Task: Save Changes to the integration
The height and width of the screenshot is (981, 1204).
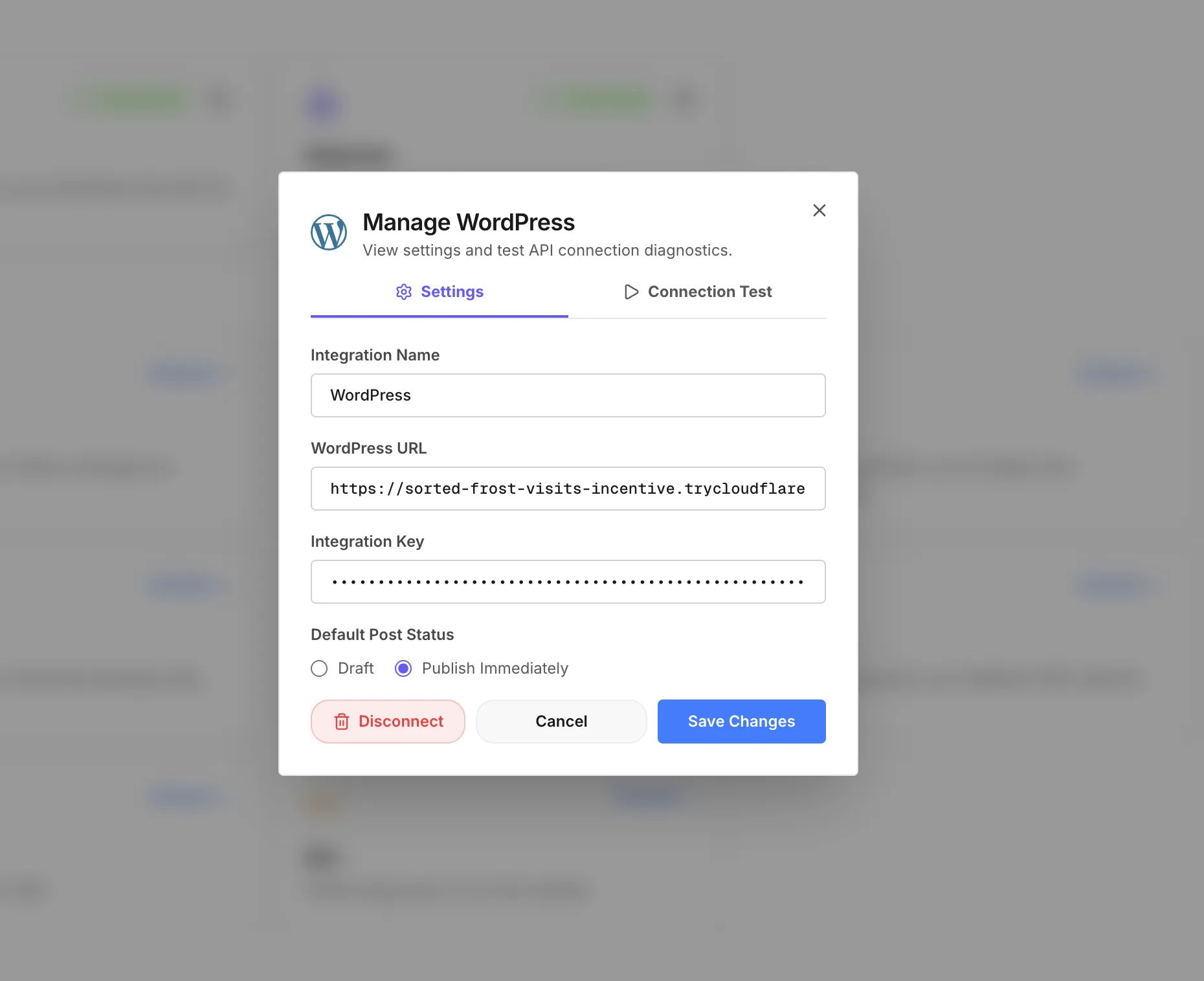Action: click(x=742, y=722)
